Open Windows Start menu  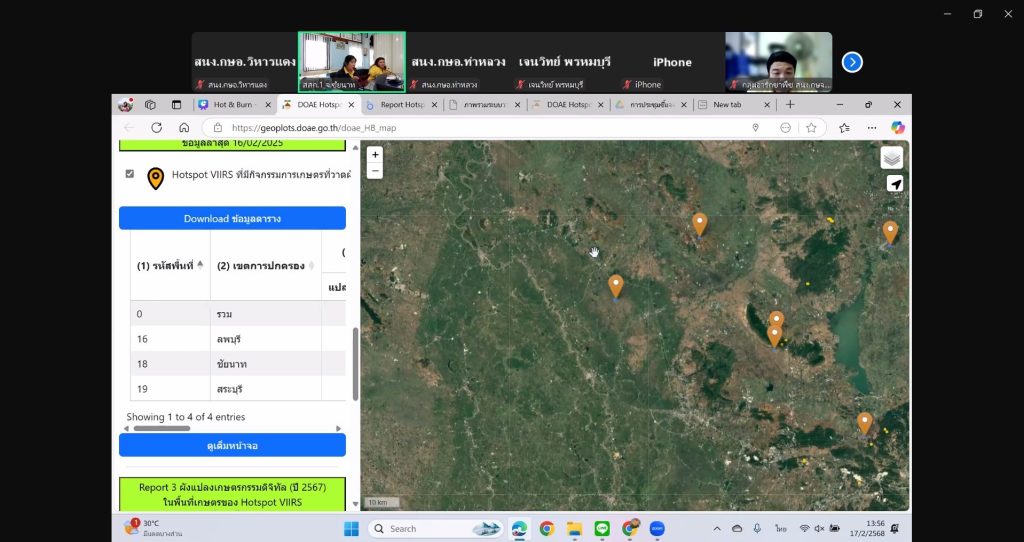[x=351, y=528]
